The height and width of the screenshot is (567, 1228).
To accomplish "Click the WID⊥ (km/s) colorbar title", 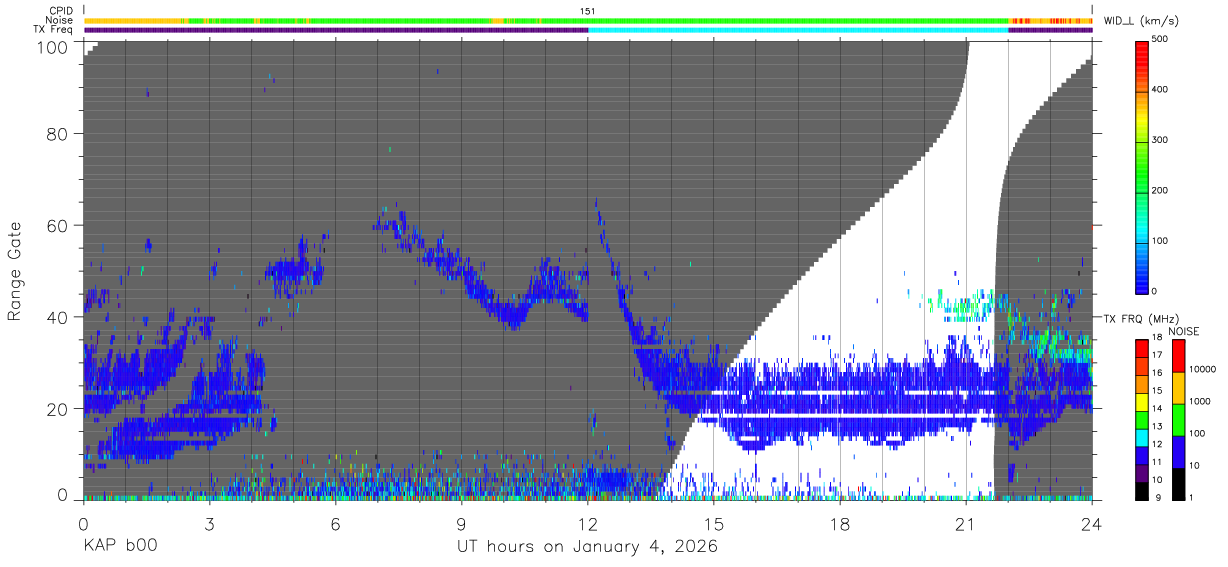I will (x=1142, y=20).
